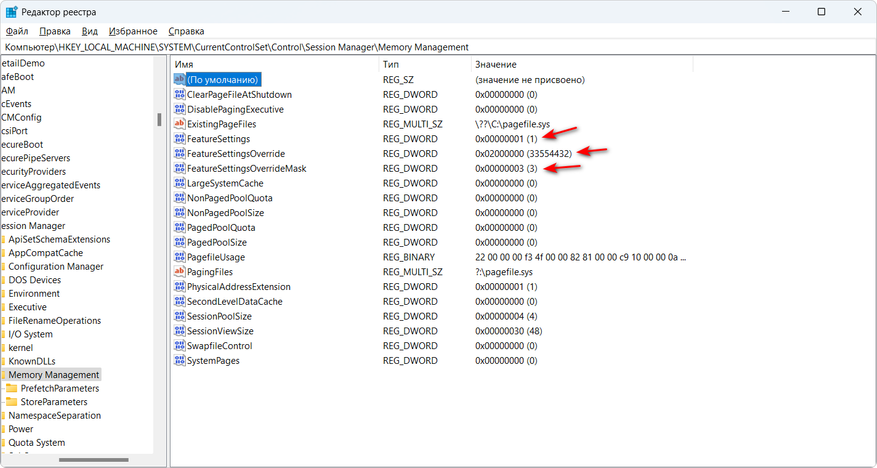
Task: Select the ApiSetSchemaExtensions tree key
Action: [59, 239]
